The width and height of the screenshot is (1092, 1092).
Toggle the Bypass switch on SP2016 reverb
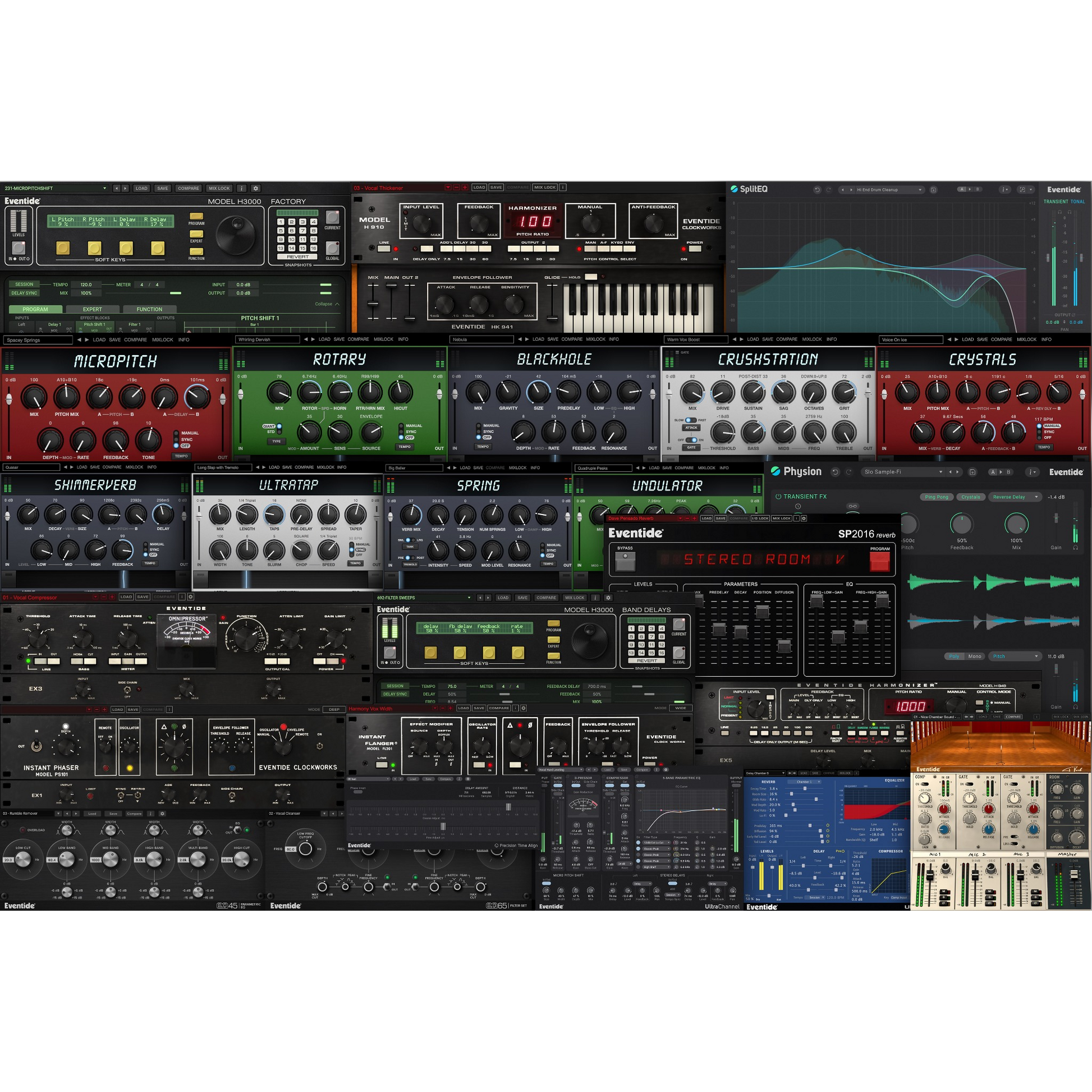coord(625,561)
